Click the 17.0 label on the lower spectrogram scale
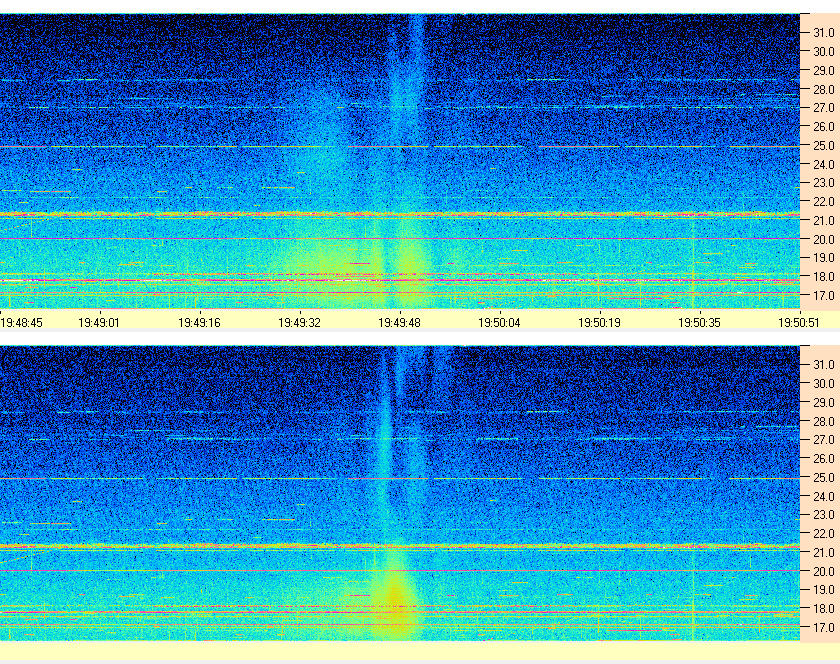 point(824,628)
